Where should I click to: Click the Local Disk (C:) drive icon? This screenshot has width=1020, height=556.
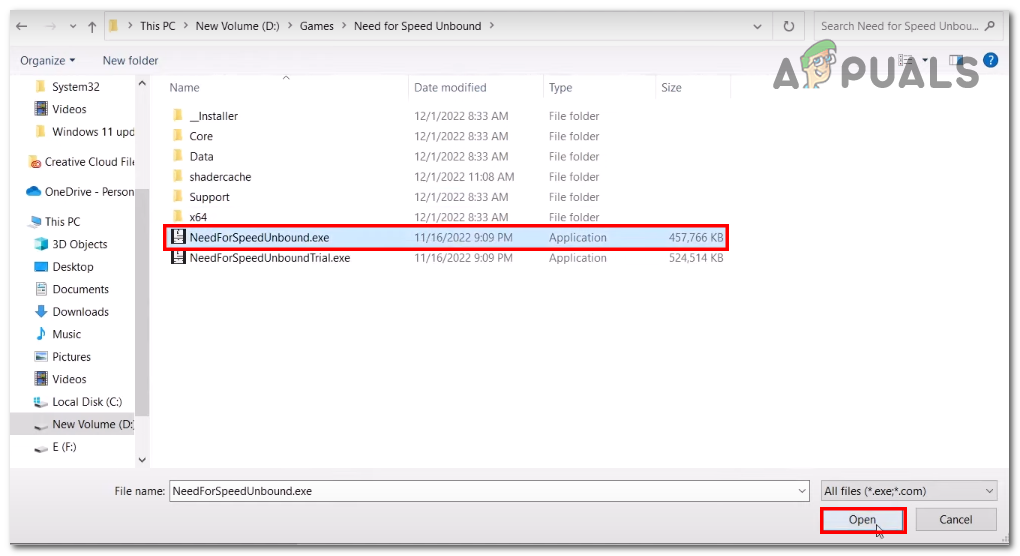[41, 402]
